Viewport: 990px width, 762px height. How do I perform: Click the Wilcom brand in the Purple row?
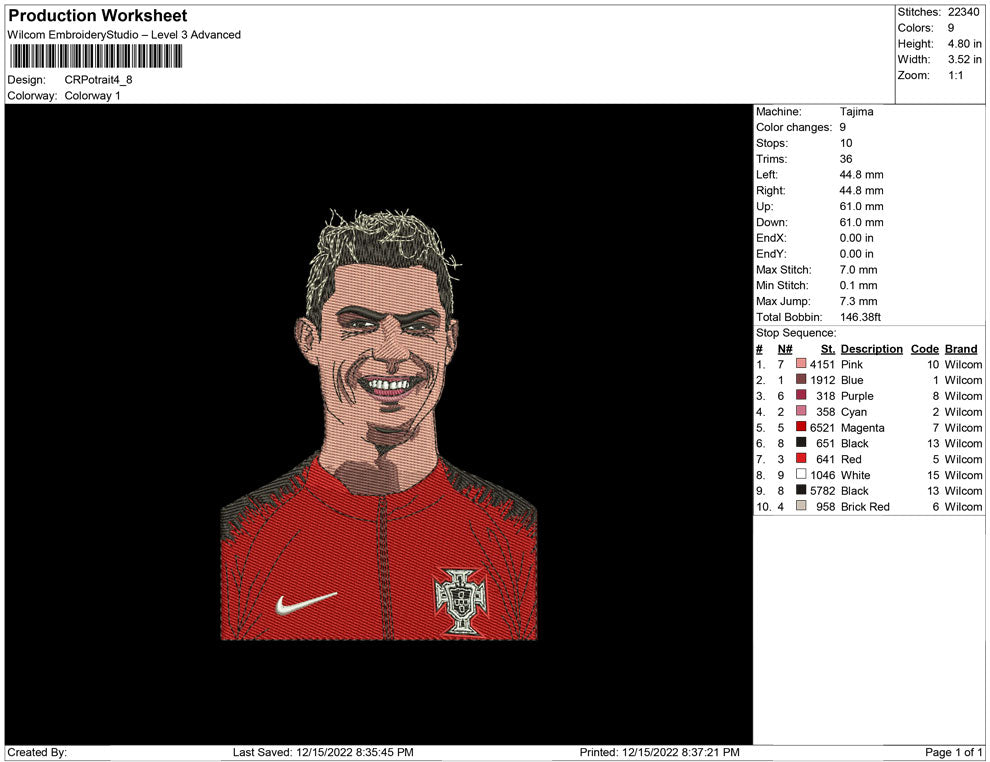pos(963,395)
